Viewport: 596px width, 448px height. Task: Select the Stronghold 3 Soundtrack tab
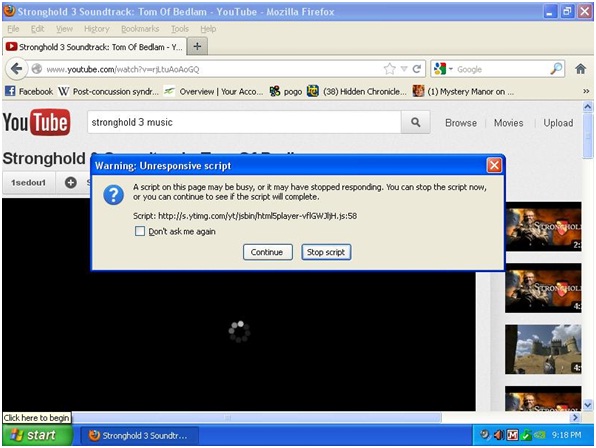tap(94, 47)
